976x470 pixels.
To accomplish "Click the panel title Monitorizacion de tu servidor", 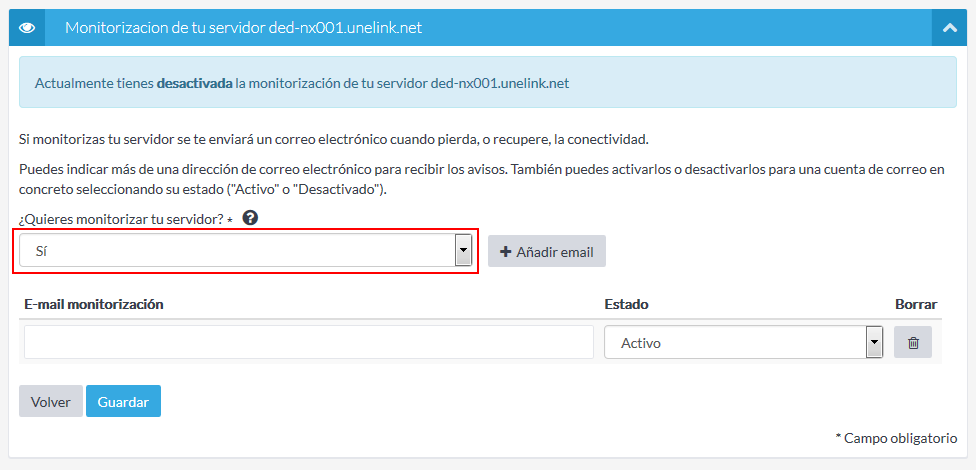I will coord(243,28).
